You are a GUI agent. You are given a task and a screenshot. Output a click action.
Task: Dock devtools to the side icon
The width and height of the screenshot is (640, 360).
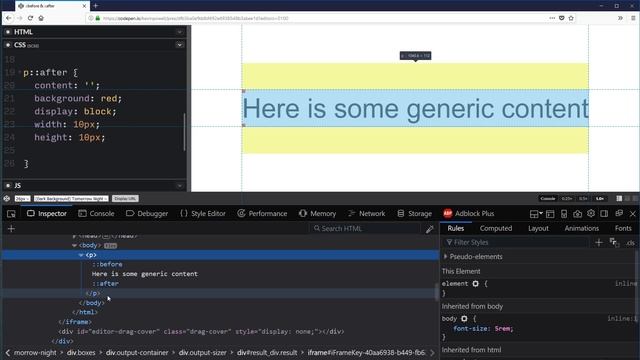[604, 213]
